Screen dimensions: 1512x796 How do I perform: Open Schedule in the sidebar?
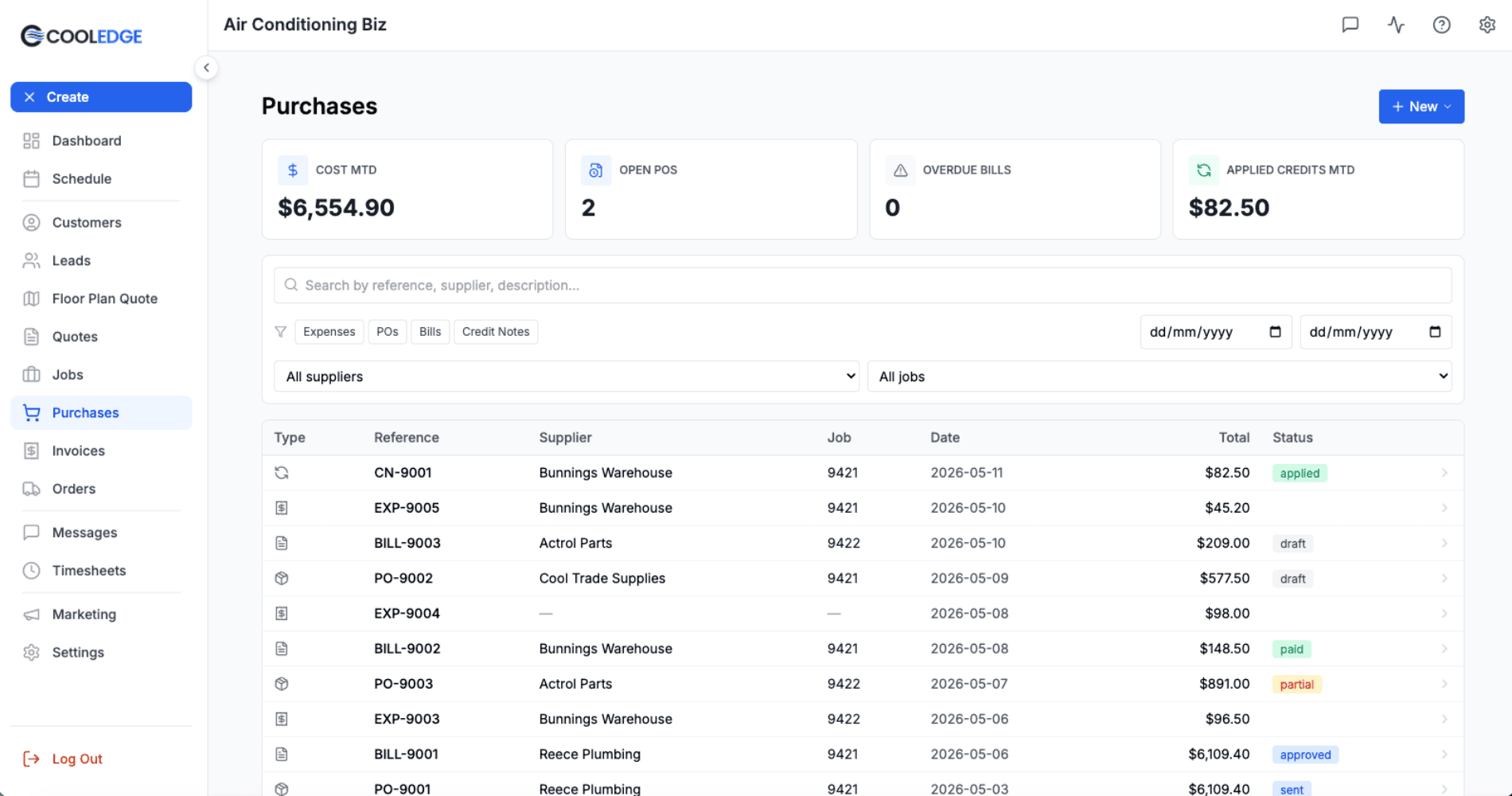(101, 179)
